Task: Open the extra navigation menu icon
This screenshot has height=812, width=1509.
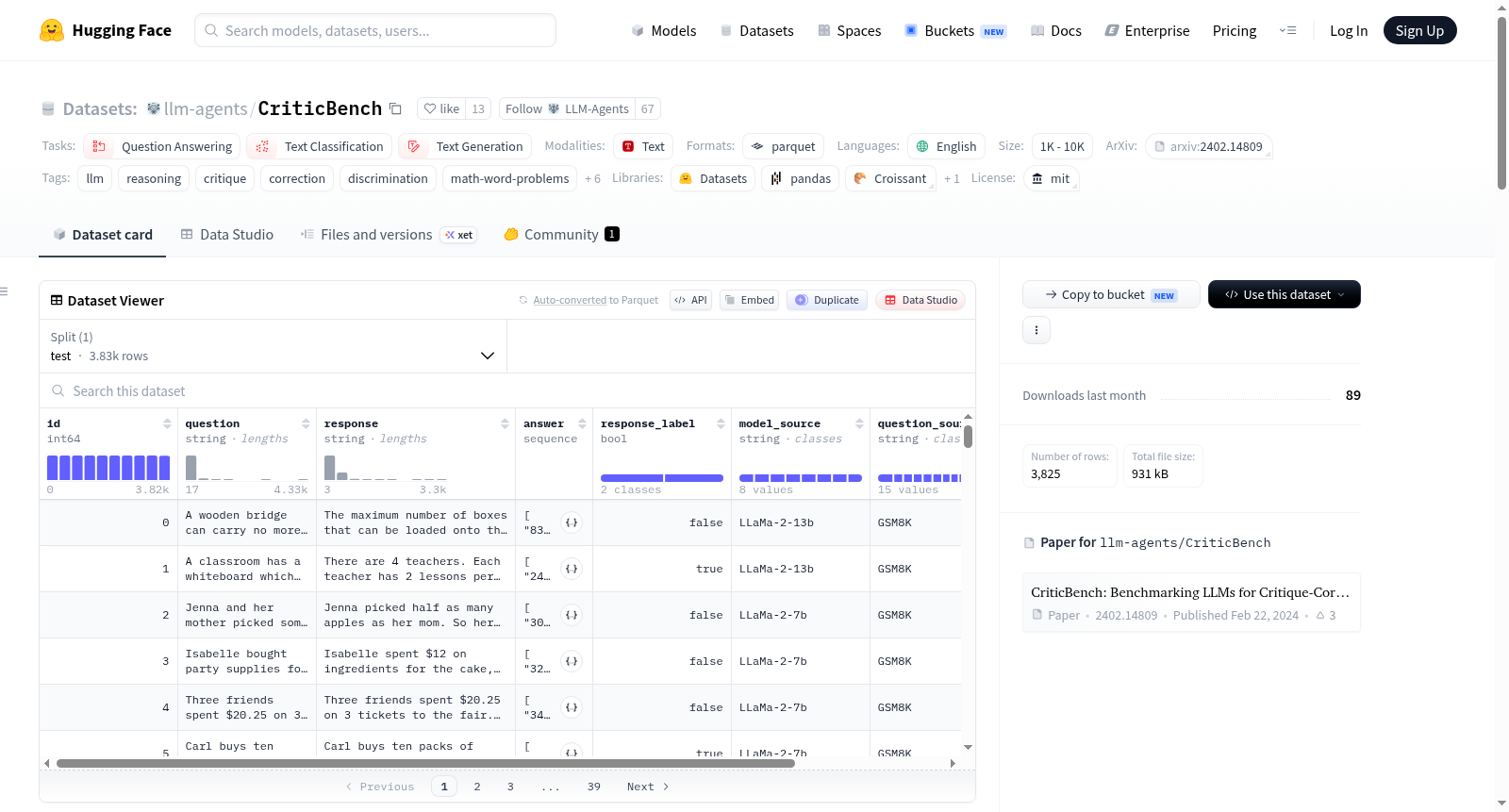Action: coord(1287,30)
